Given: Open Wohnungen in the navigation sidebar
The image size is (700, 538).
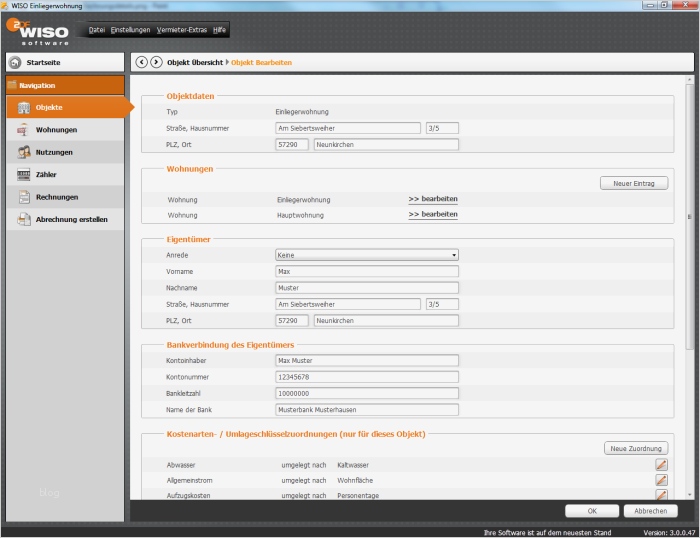Looking at the screenshot, I should click(x=56, y=130).
